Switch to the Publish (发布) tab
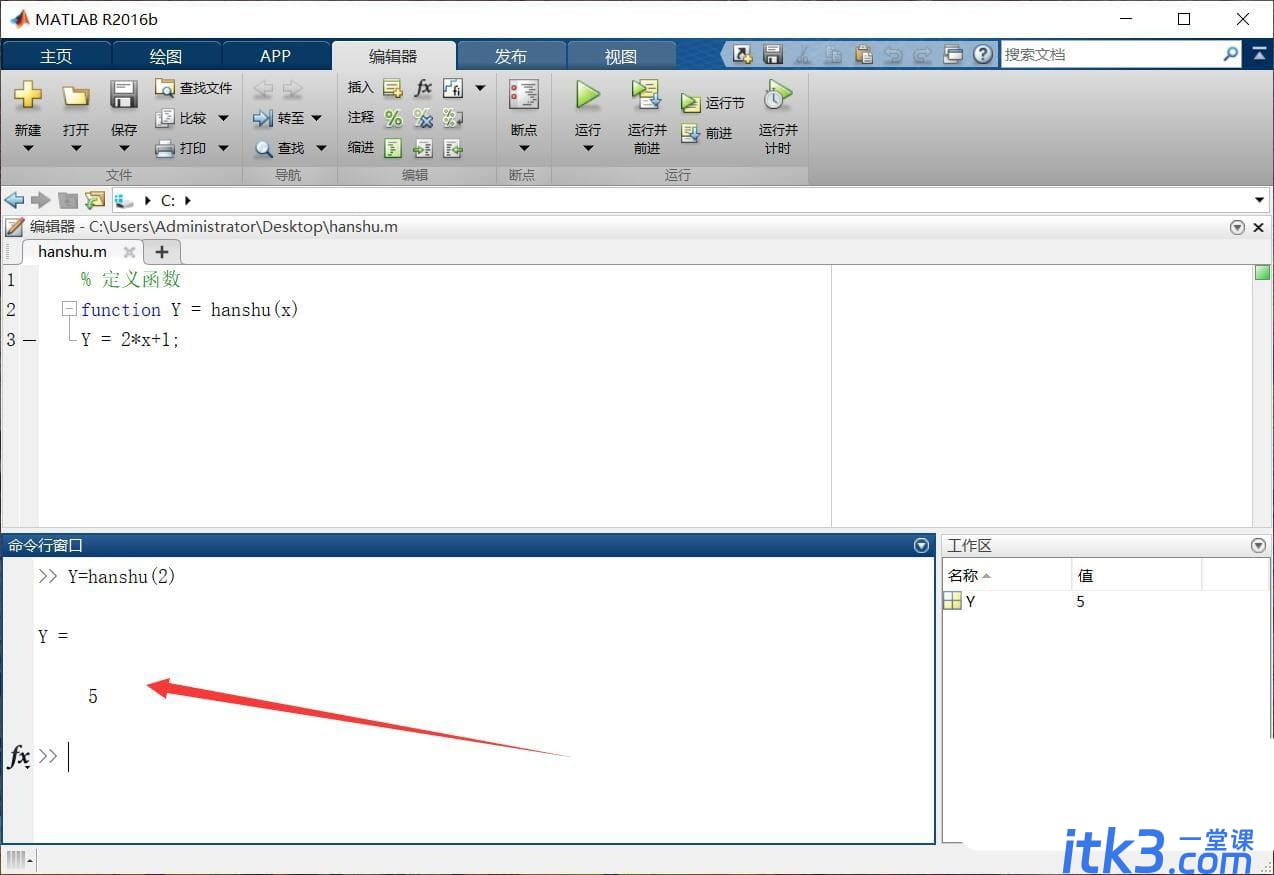 coord(511,56)
